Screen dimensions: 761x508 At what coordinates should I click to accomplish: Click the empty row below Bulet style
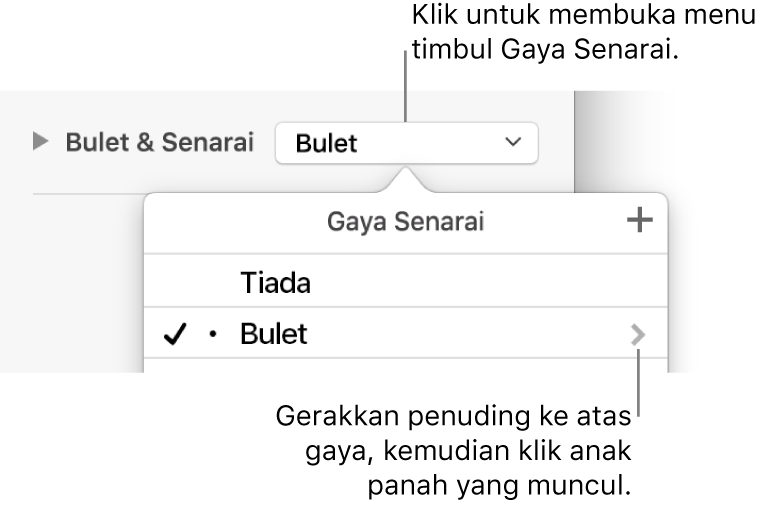pyautogui.click(x=405, y=365)
